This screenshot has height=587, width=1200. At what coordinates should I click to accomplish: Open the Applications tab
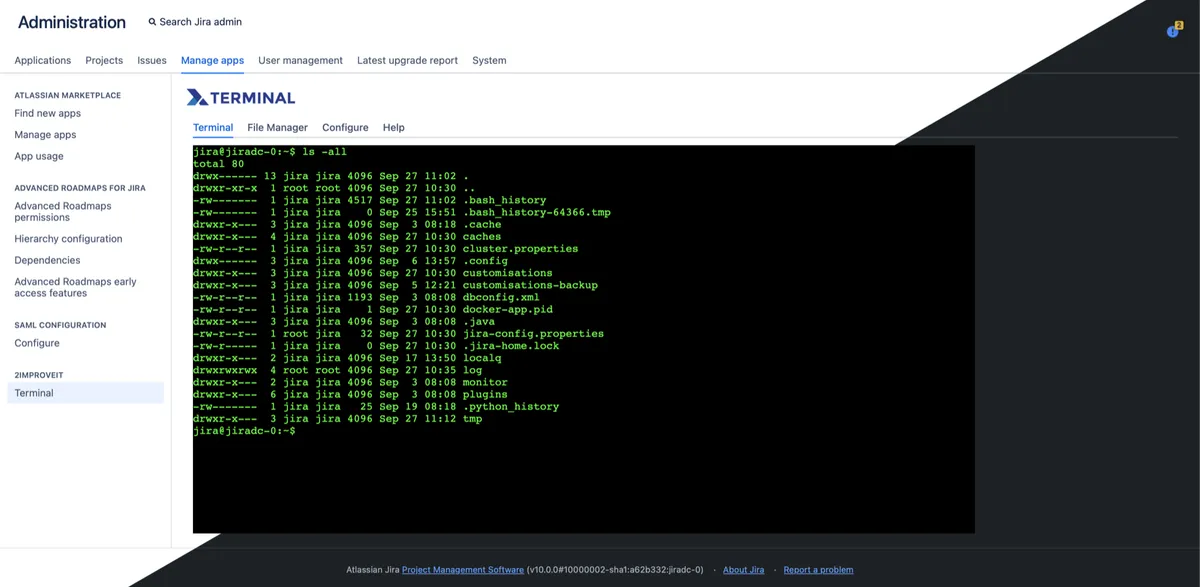43,60
